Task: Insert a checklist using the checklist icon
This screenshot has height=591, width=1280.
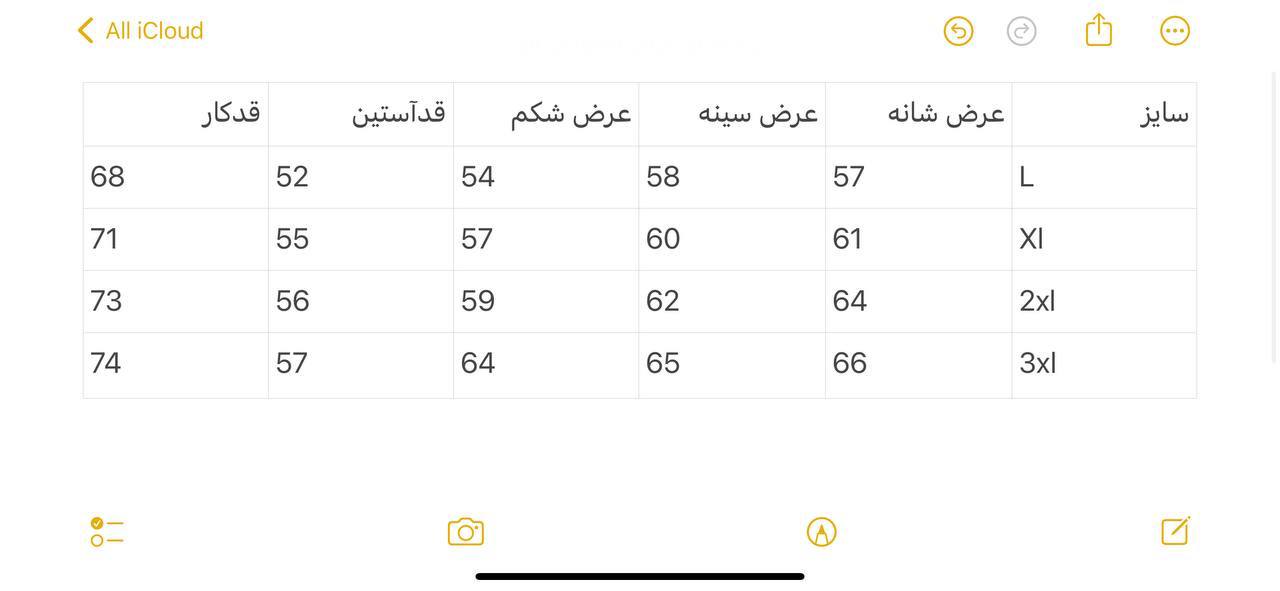Action: point(107,531)
